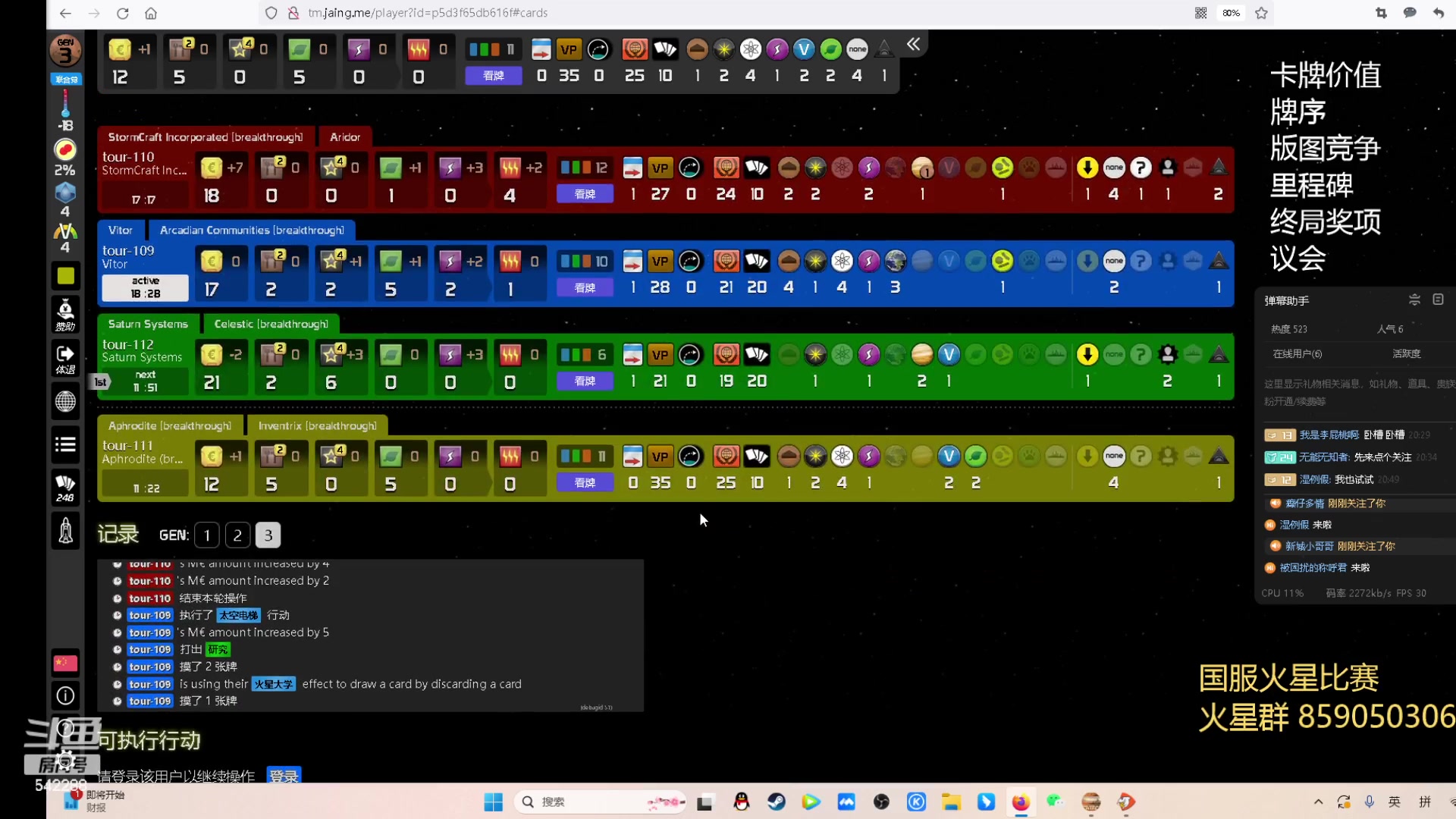The width and height of the screenshot is (1456, 819).
Task: Click the 火星大学 card link in log
Action: (x=274, y=684)
